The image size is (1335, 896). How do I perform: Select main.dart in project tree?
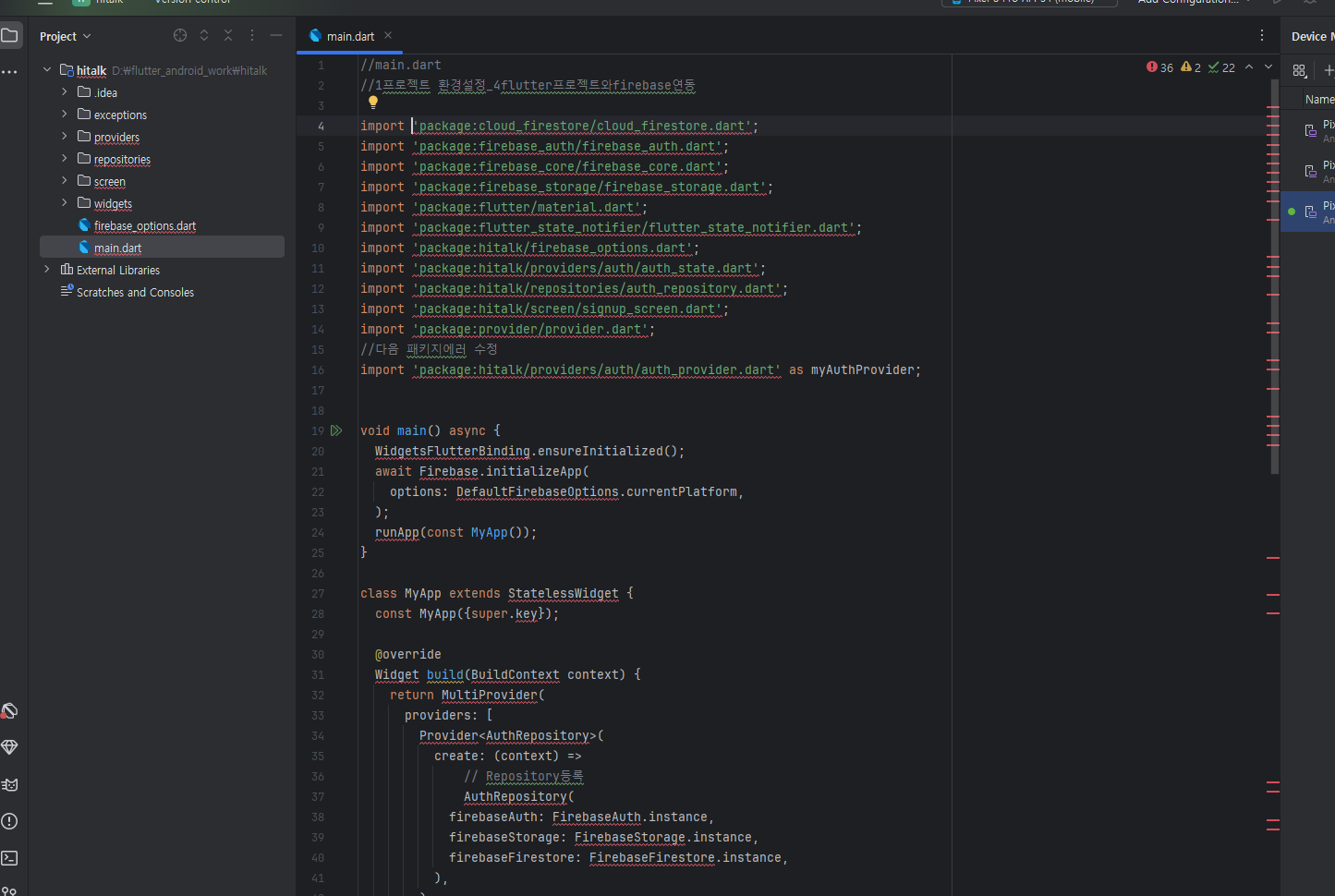pyautogui.click(x=117, y=248)
